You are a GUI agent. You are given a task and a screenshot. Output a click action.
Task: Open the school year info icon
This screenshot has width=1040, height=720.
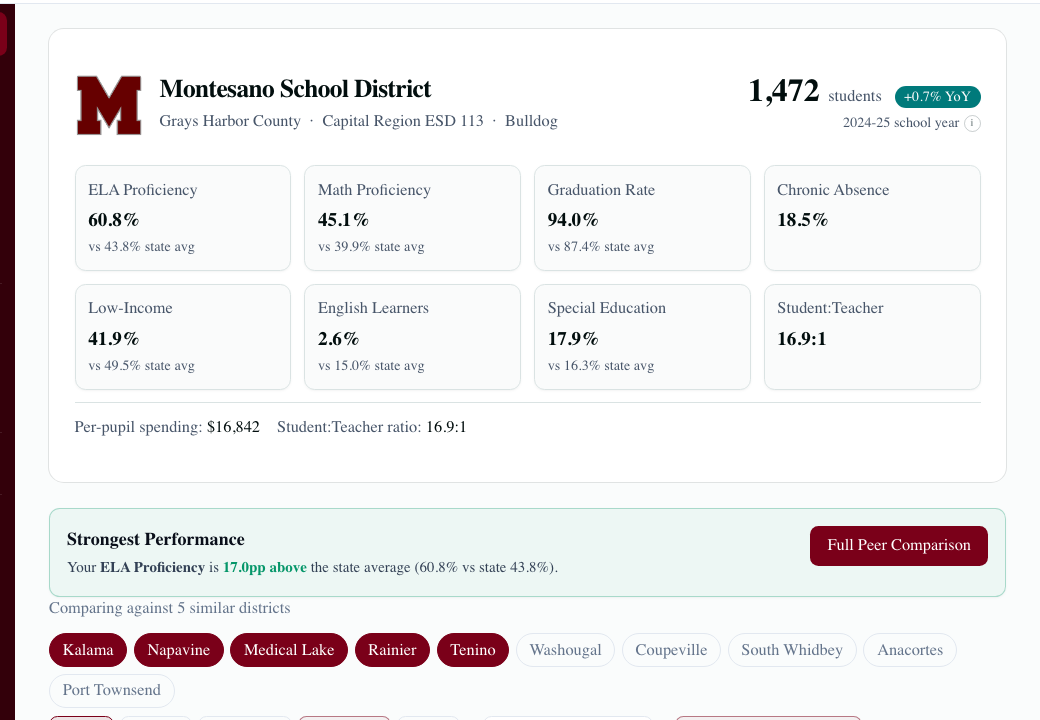point(972,123)
